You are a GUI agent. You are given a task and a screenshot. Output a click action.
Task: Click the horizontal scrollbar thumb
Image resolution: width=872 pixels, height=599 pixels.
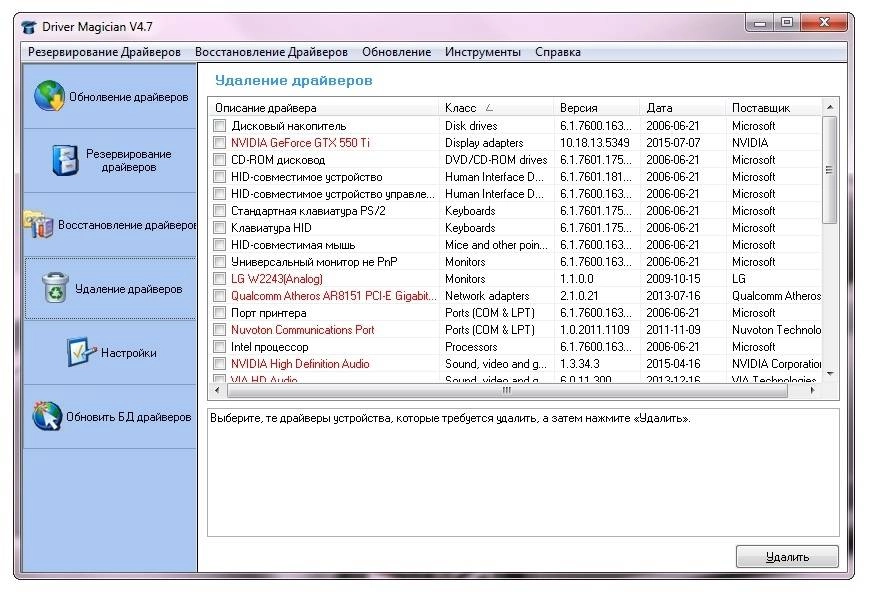coord(507,391)
